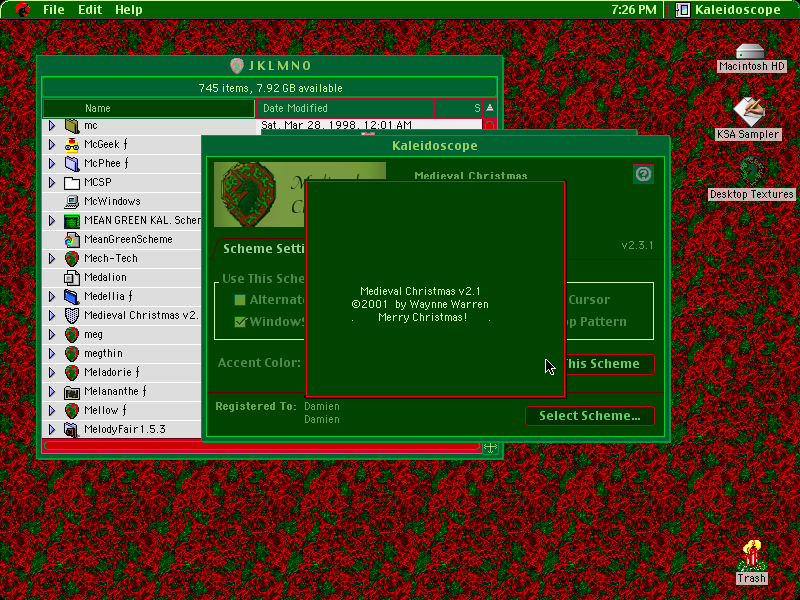Click the Medieval Christmas scheme preview image
Screen dimensions: 800x600
[x=259, y=194]
